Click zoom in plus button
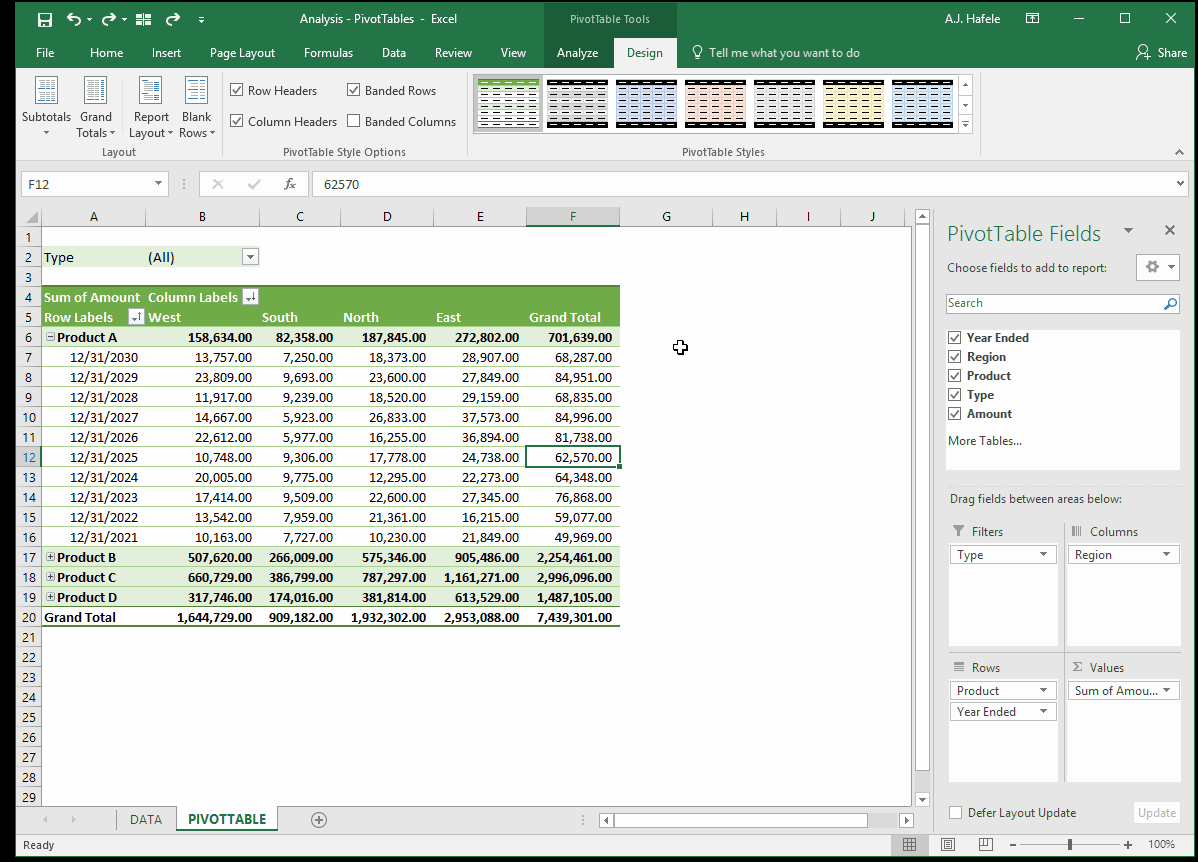Screen dimensions: 1198x862 pyautogui.click(x=1128, y=844)
